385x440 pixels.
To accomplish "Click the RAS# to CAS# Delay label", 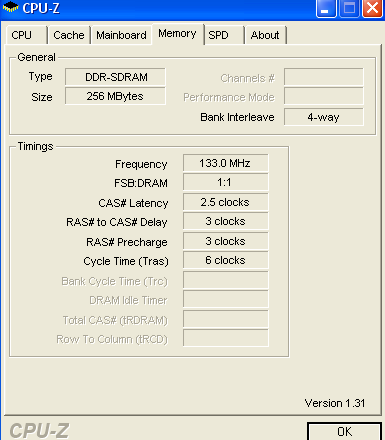I will click(117, 222).
